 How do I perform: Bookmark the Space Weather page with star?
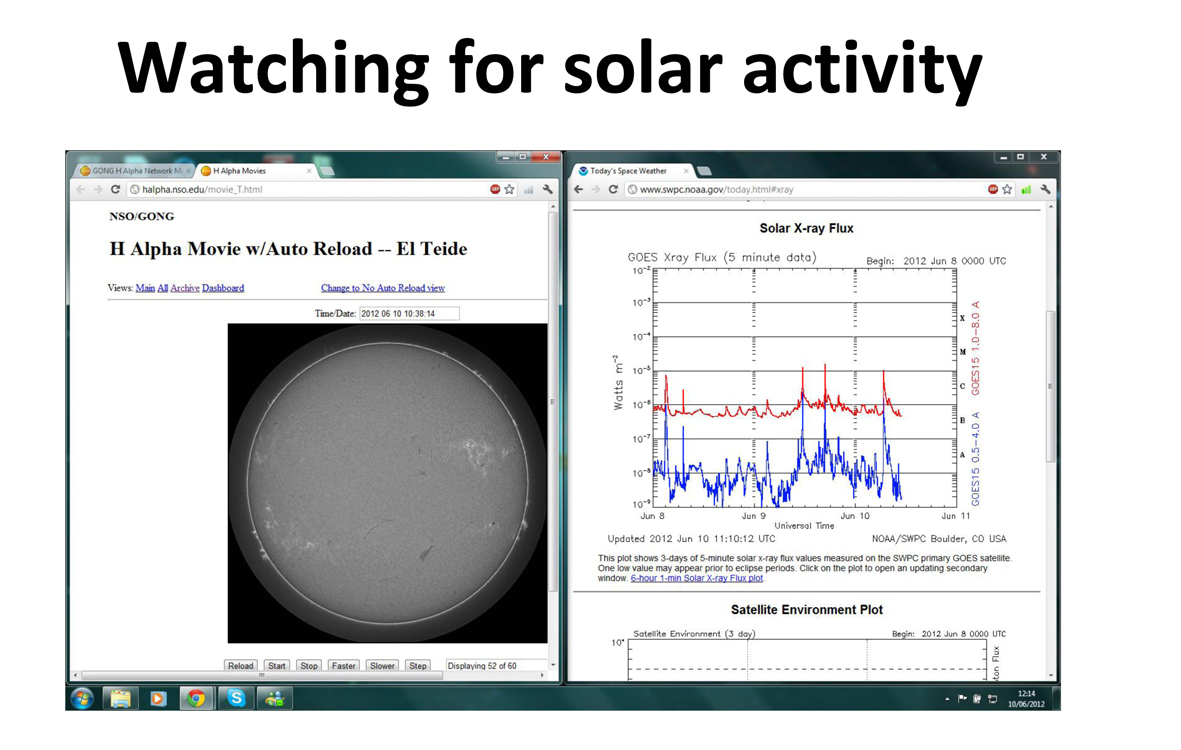pos(1008,190)
